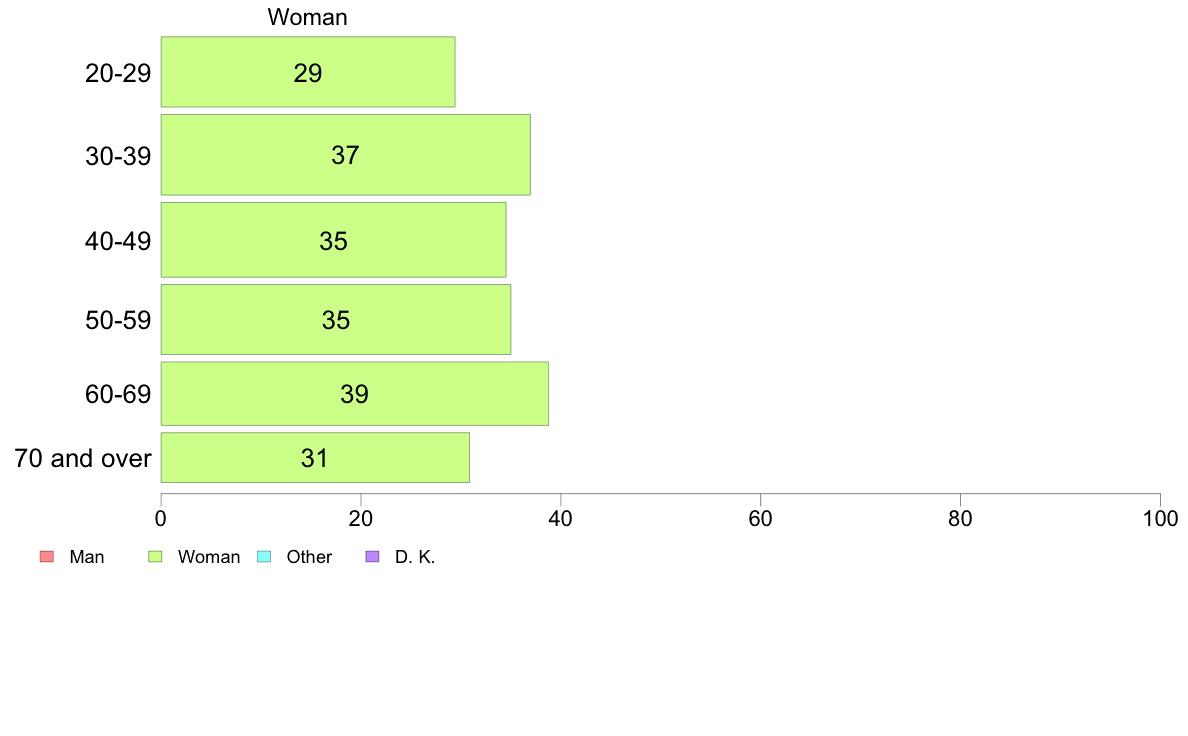Viewport: 1188px width, 736px height.
Task: Select the 30-39 bar showing 37
Action: tap(345, 155)
